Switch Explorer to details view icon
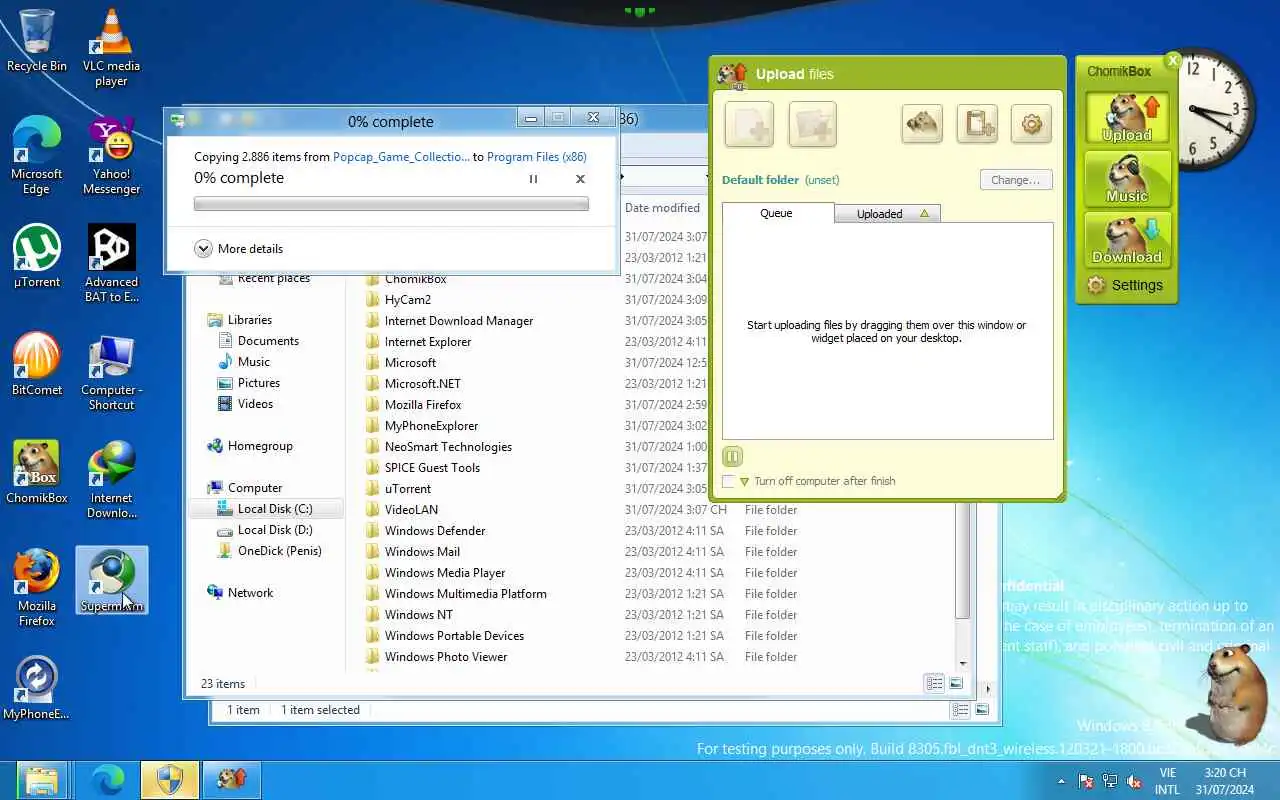 [x=934, y=684]
